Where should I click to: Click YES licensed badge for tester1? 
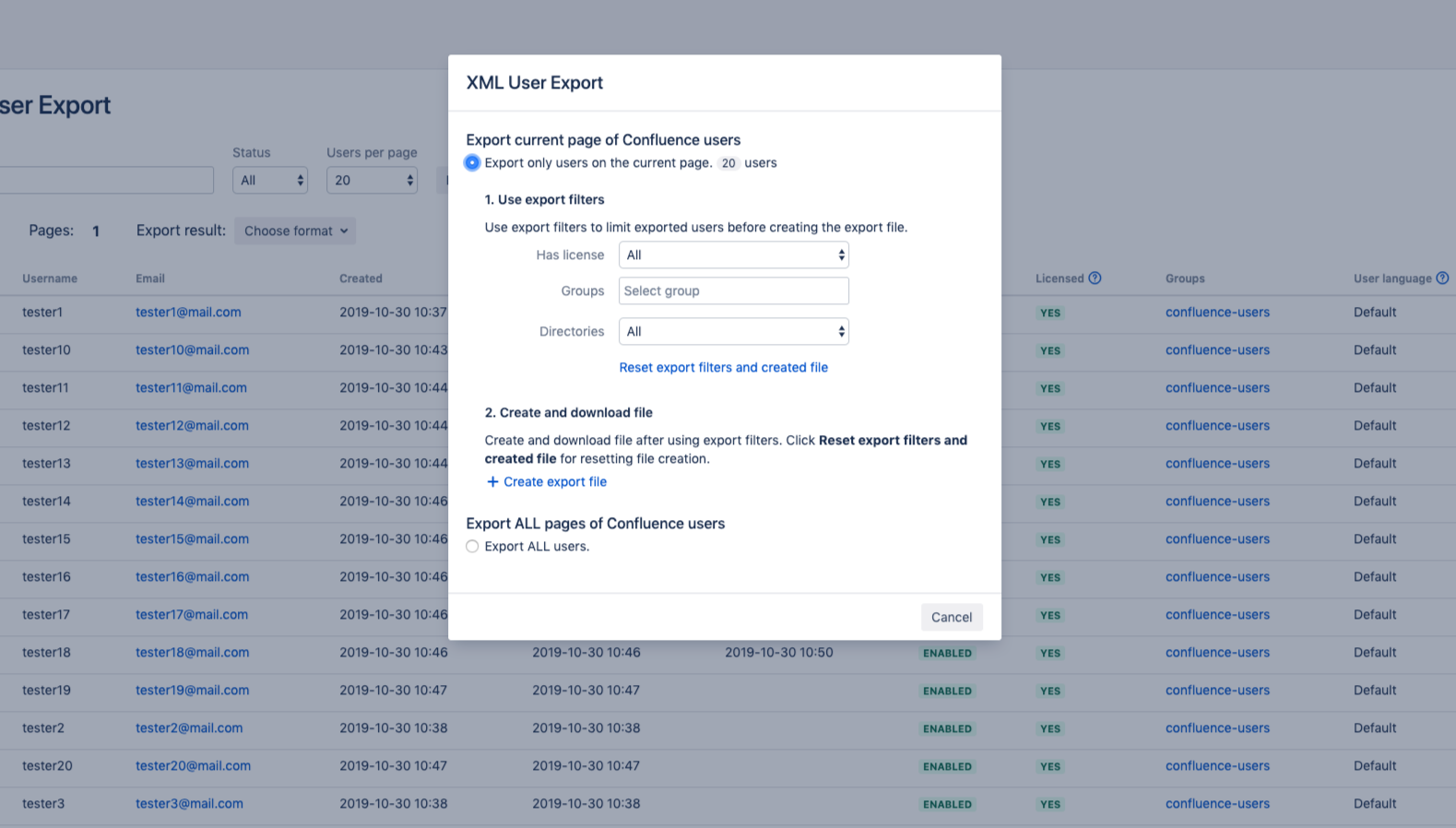(1050, 313)
